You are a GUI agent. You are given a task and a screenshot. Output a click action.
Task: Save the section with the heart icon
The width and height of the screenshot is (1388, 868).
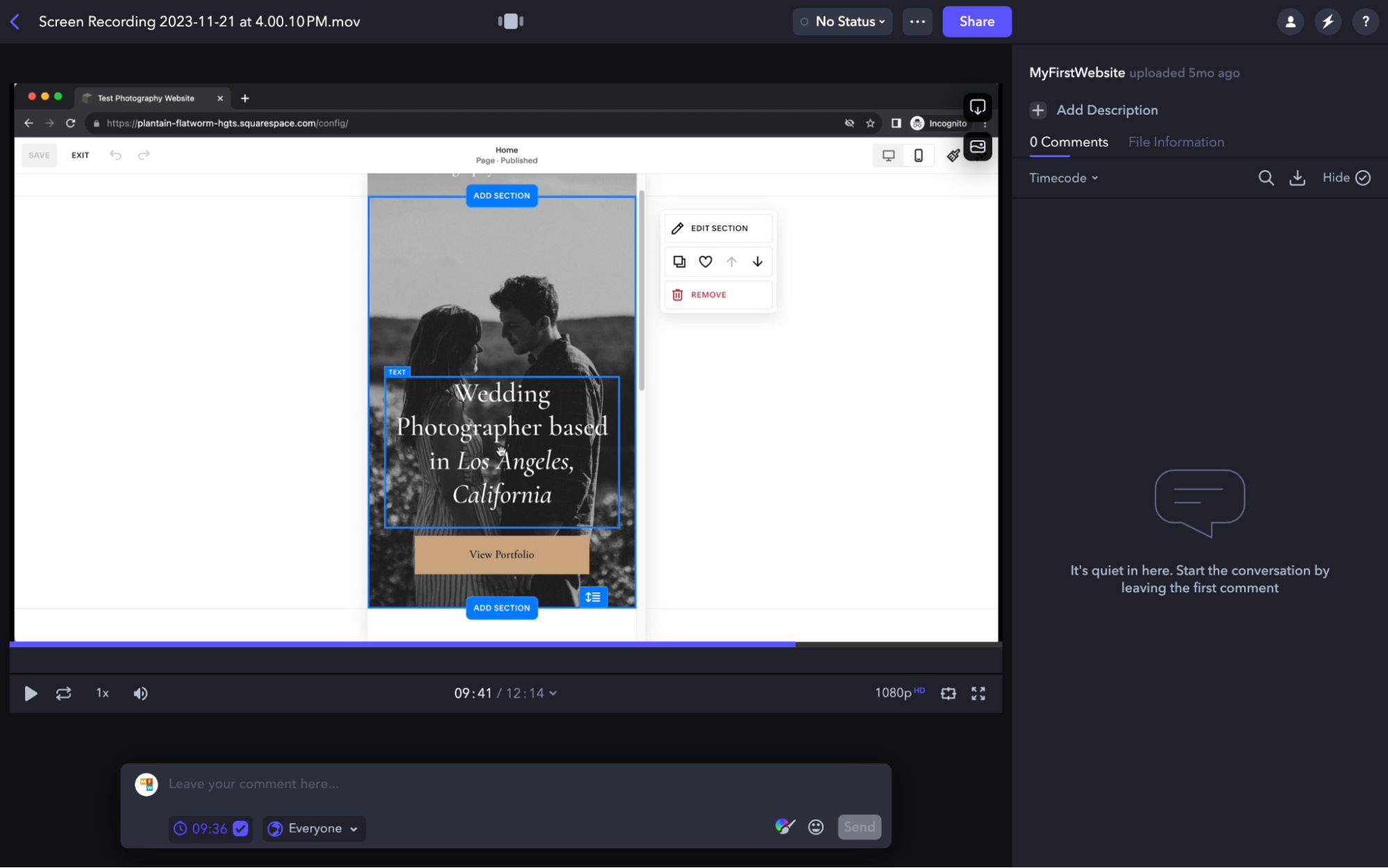point(705,262)
